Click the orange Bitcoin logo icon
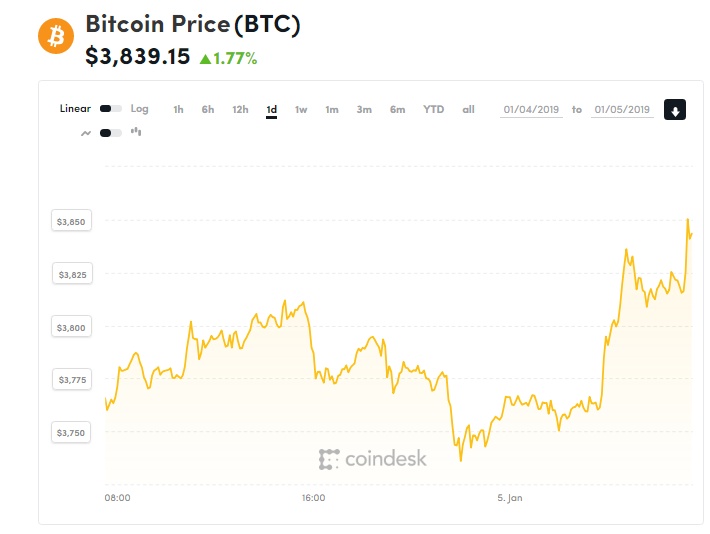 click(x=56, y=36)
